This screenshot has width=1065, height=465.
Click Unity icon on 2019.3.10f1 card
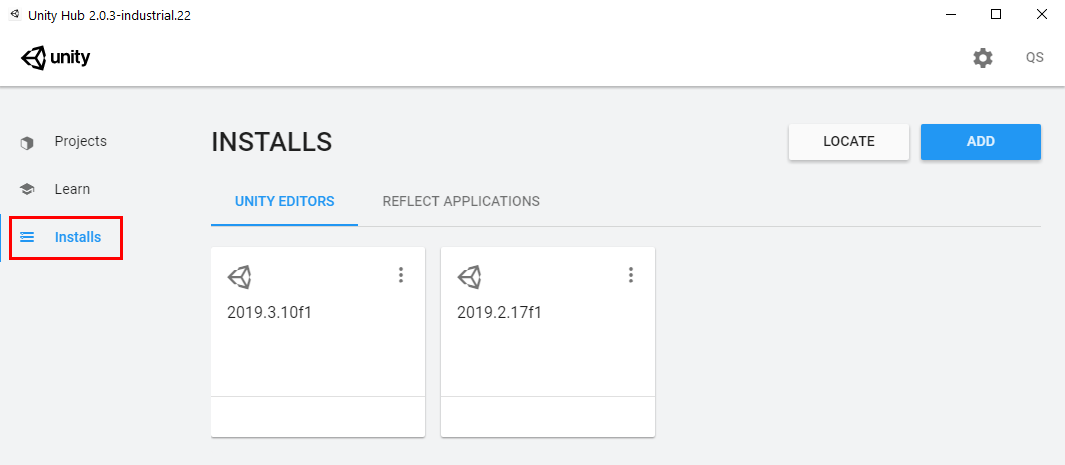(x=240, y=276)
